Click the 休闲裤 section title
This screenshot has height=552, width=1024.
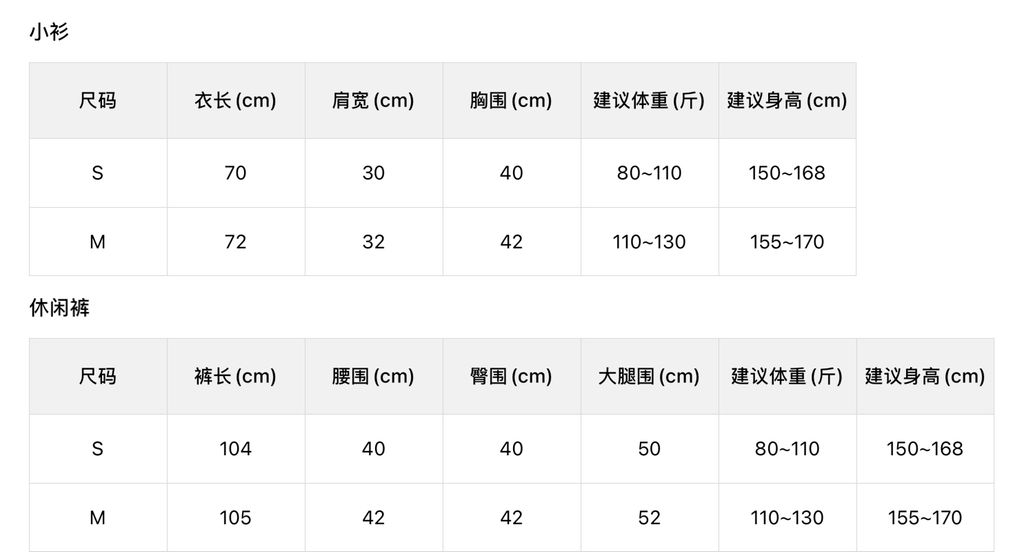pyautogui.click(x=59, y=308)
